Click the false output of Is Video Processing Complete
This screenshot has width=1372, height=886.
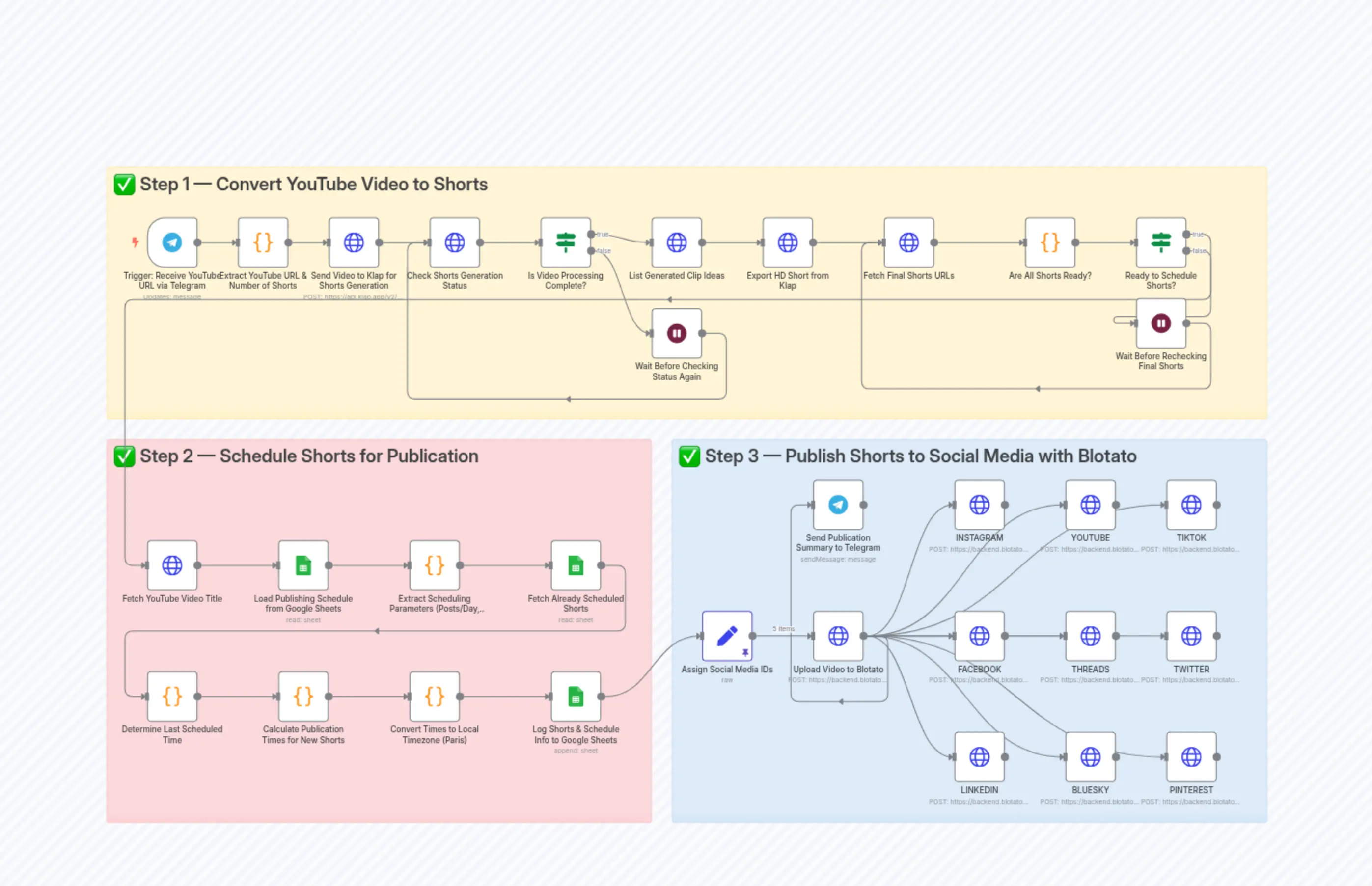coord(591,251)
